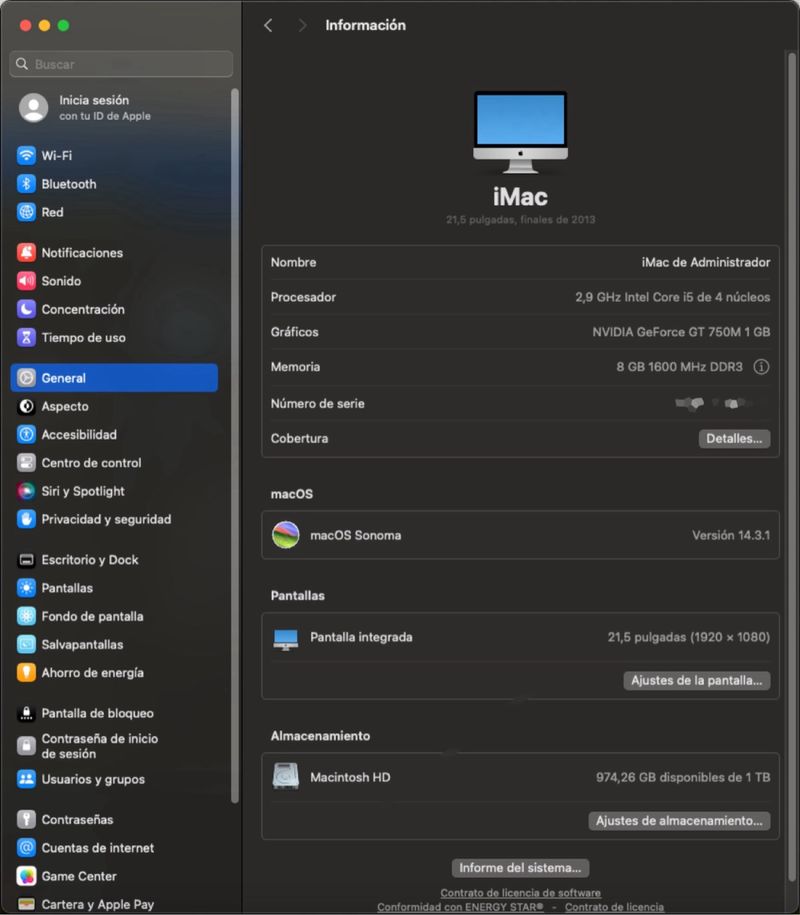Open Cartera y Apple Pay
The width and height of the screenshot is (800, 915).
114,904
